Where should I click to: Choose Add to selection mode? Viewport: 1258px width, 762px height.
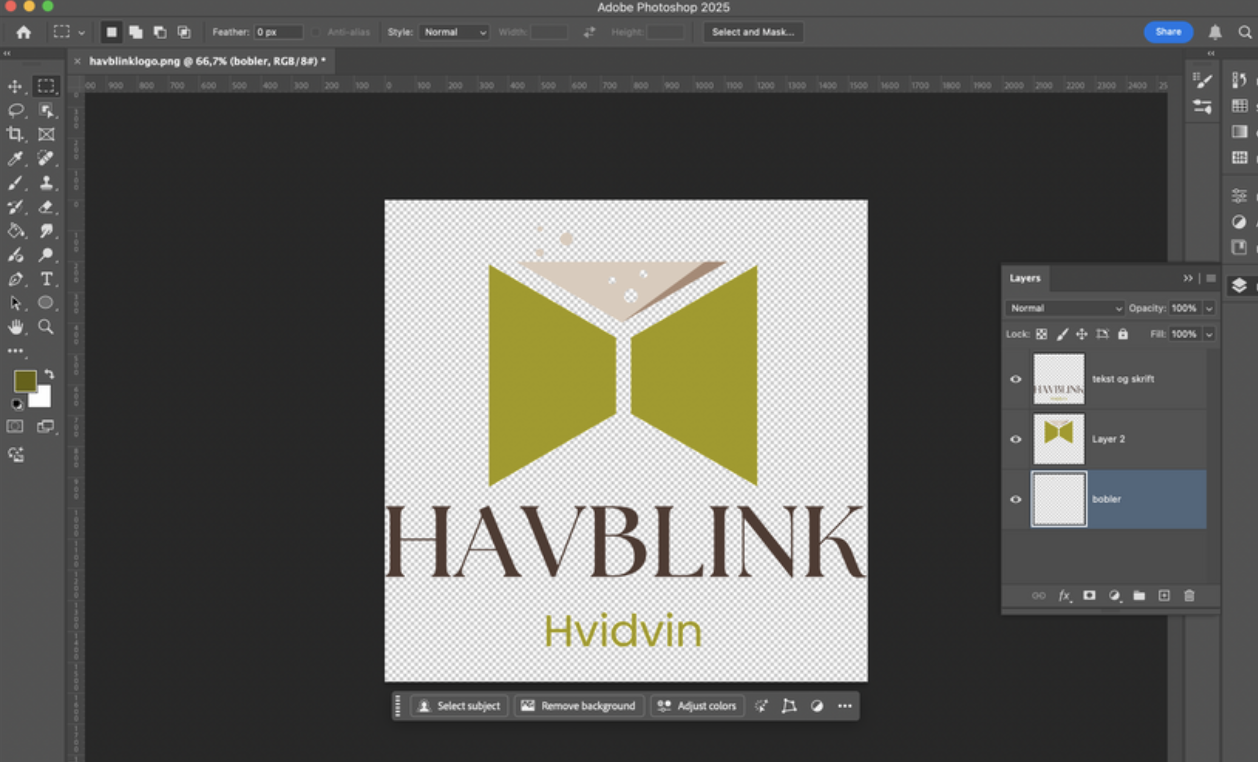pyautogui.click(x=135, y=32)
